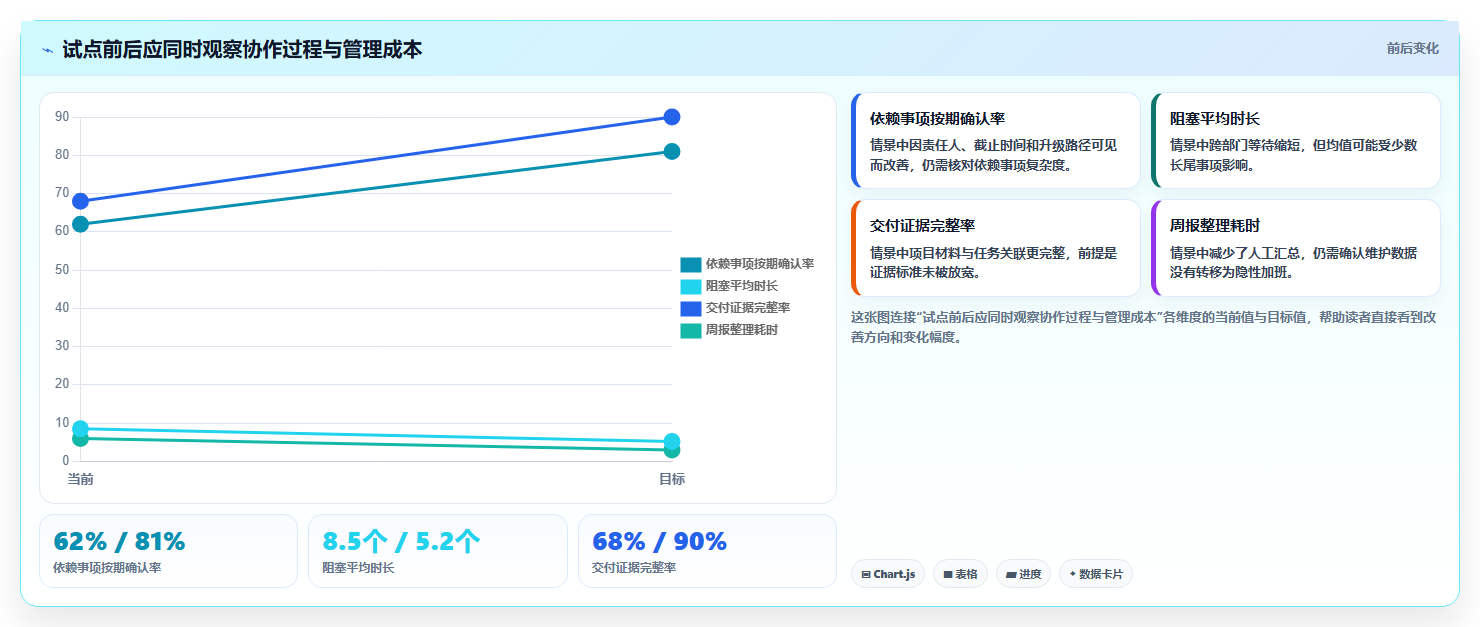Image resolution: width=1480 pixels, height=627 pixels.
Task: Click the icon in the 表格 tag
Action: coord(948,575)
